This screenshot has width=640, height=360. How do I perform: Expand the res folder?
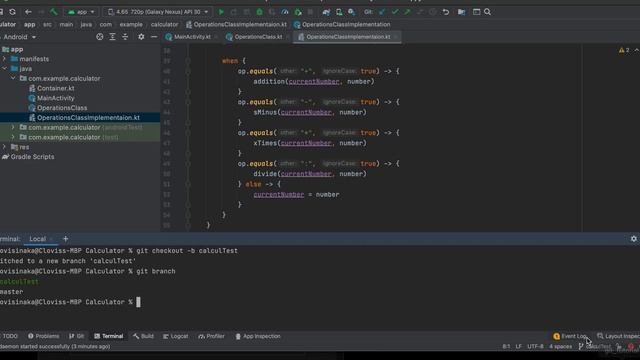coord(4,147)
